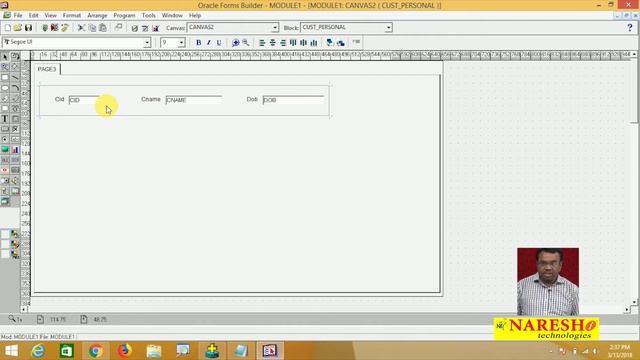Open the Program menu
The height and width of the screenshot is (360, 640).
click(x=124, y=16)
